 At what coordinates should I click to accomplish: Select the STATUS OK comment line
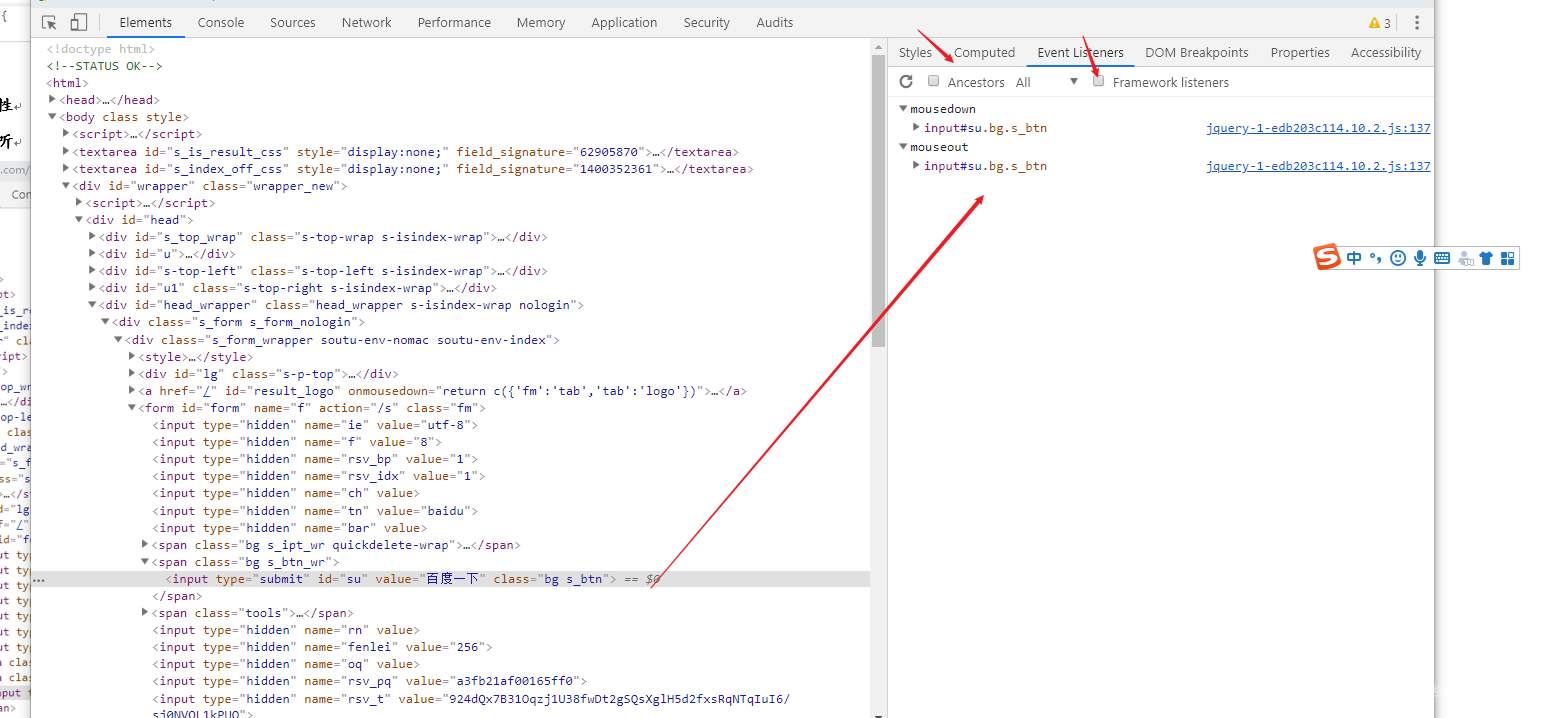104,66
